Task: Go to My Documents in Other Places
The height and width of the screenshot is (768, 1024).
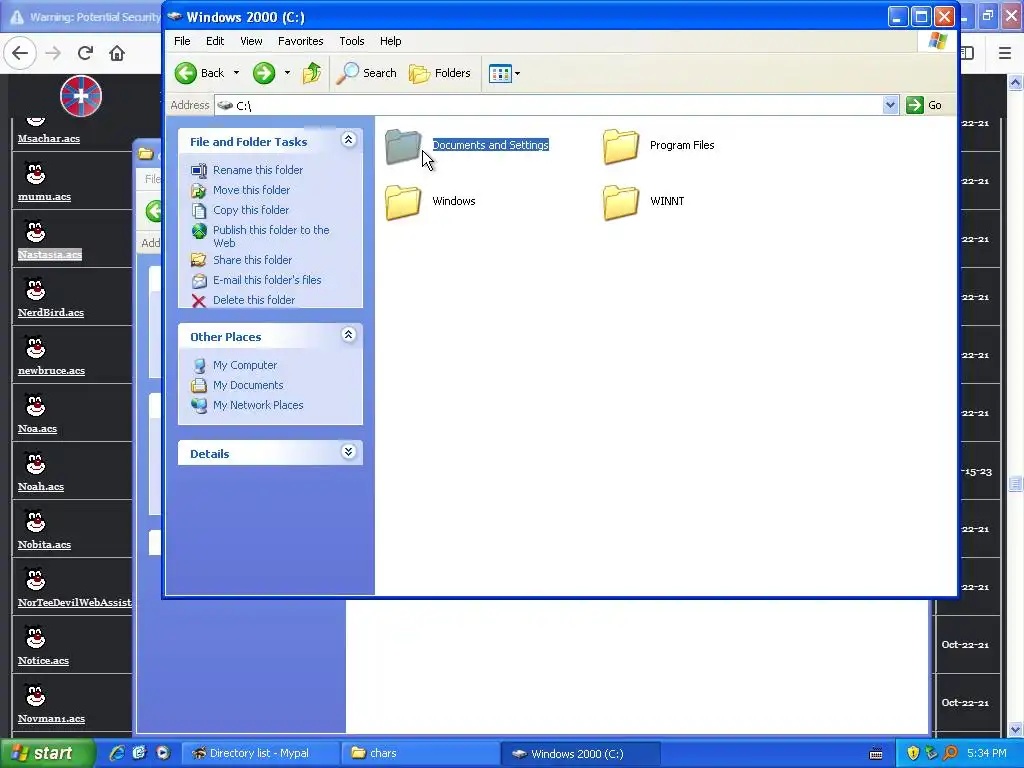Action: pos(248,385)
